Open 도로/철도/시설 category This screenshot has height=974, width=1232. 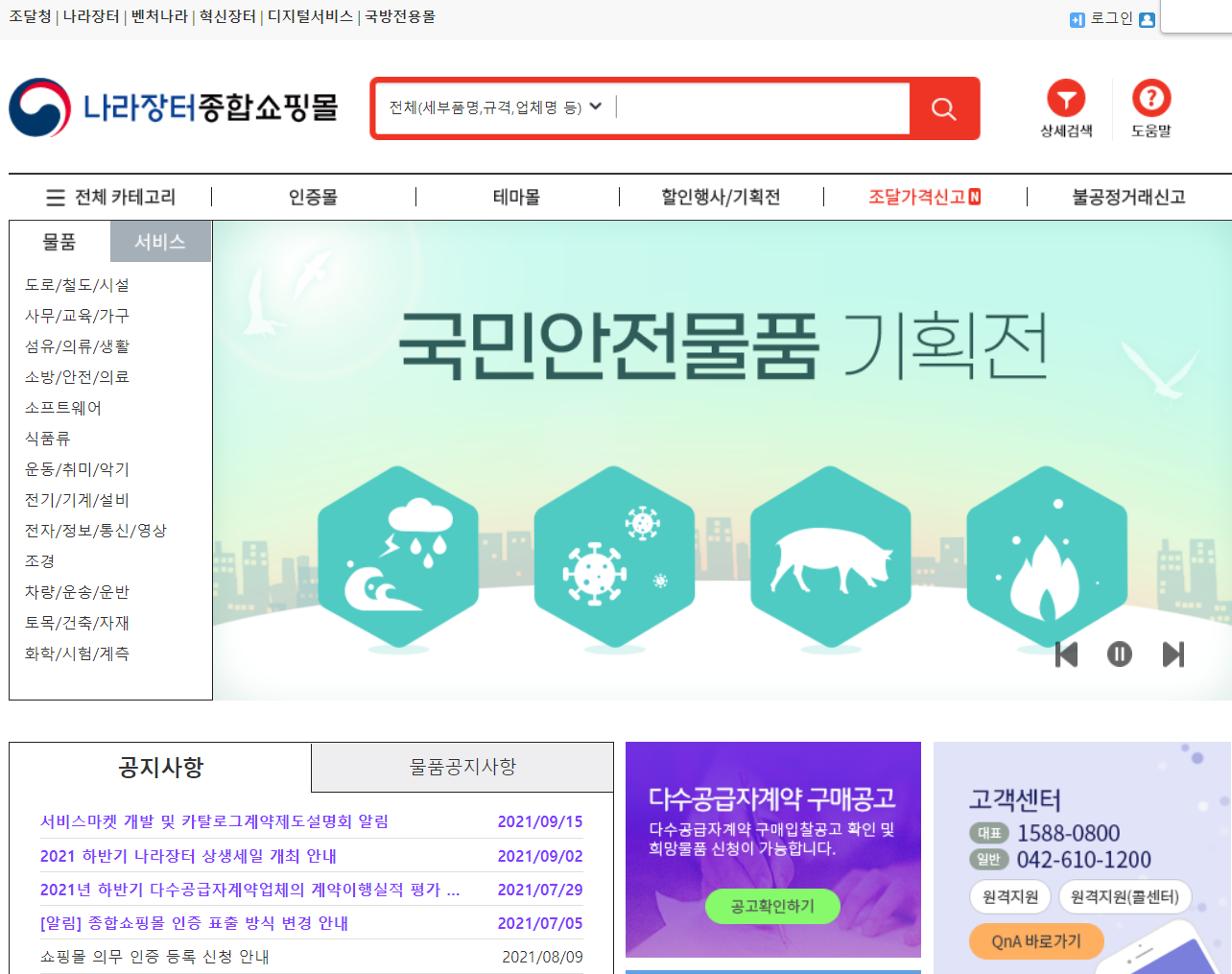(x=77, y=285)
